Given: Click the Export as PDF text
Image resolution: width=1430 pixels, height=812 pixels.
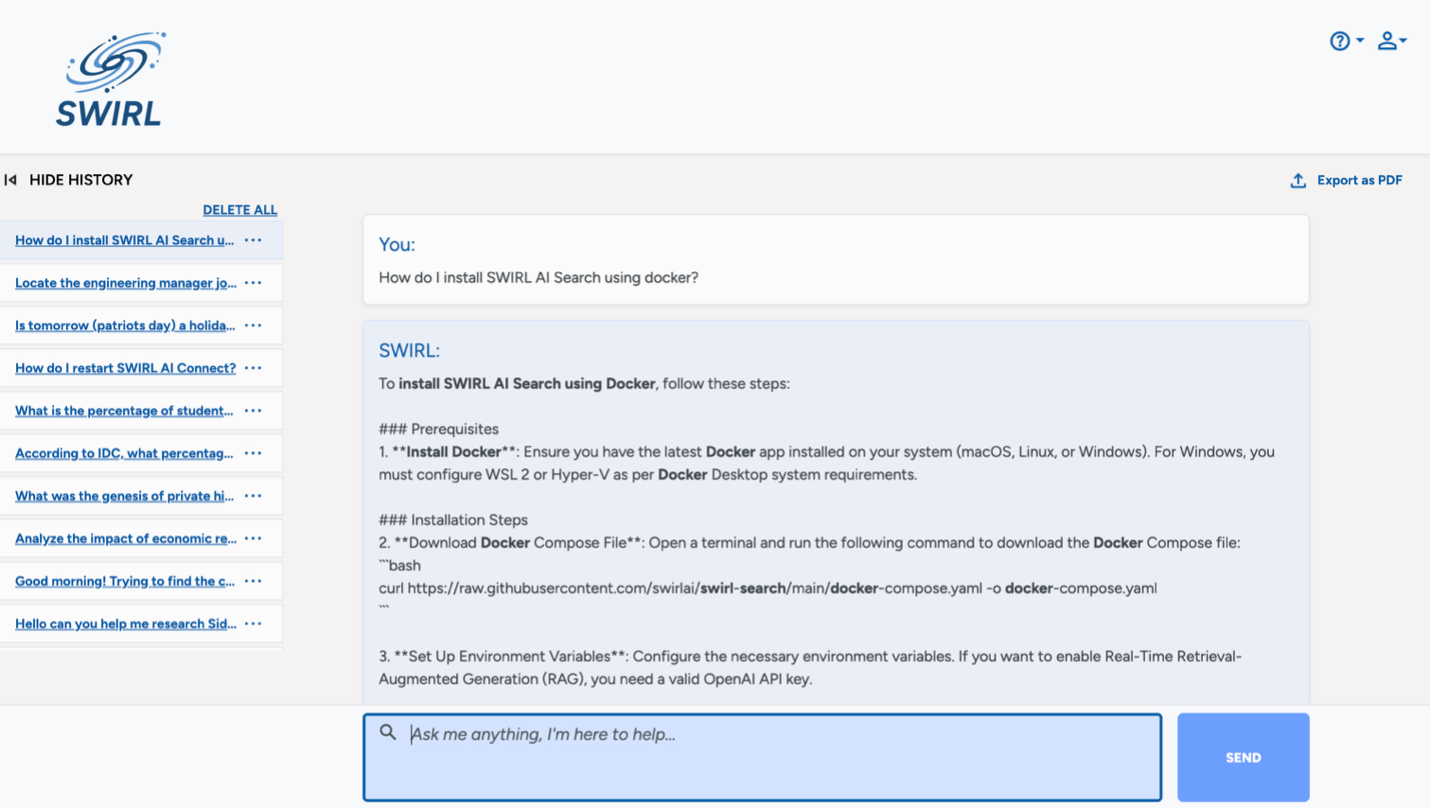Looking at the screenshot, I should click(1359, 180).
